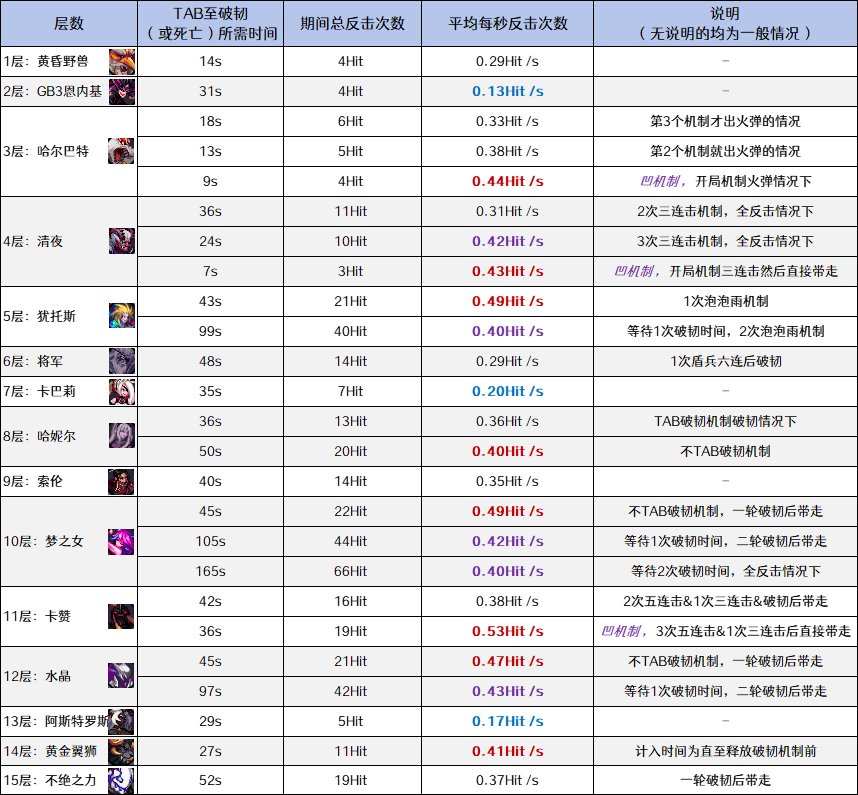858x795 pixels.
Task: Click the row label 2层：GB3恩内基
Action: [53, 91]
